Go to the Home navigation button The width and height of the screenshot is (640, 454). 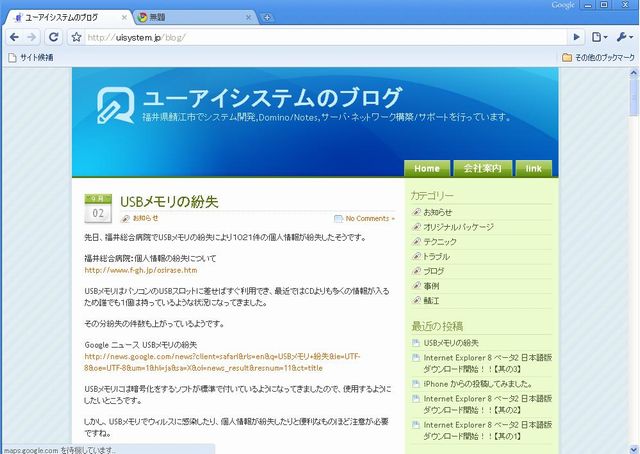427,168
